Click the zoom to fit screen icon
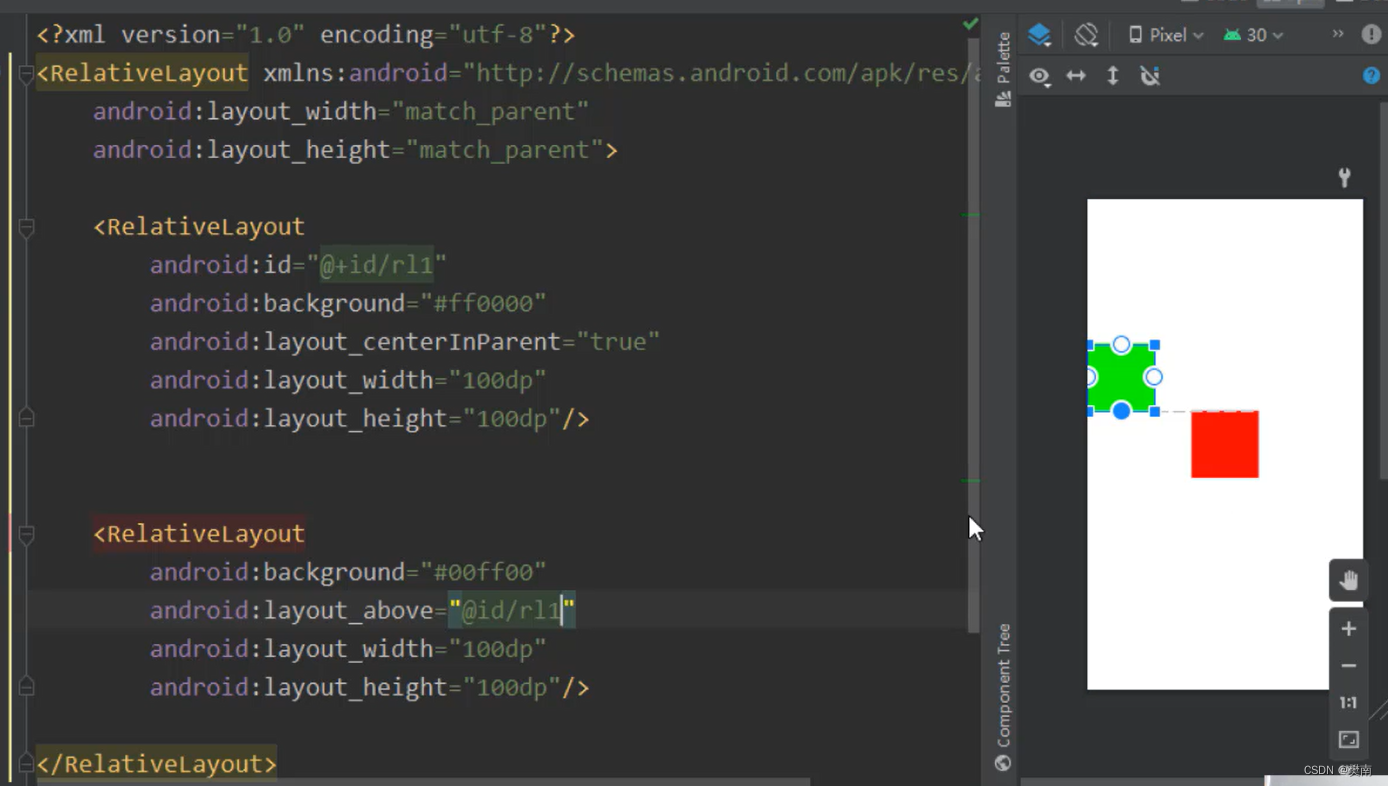The image size is (1388, 786). 1348,740
